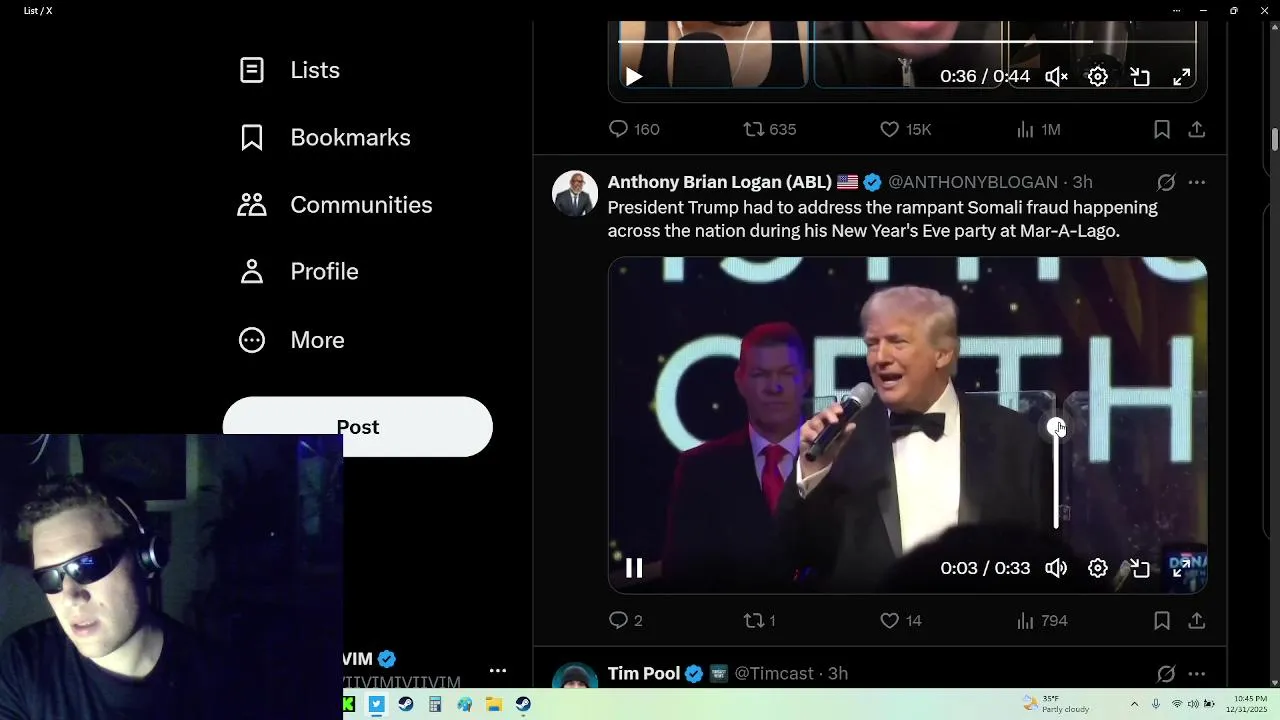
Task: Click the page vertical scrollbar thumb
Action: coord(1274,139)
